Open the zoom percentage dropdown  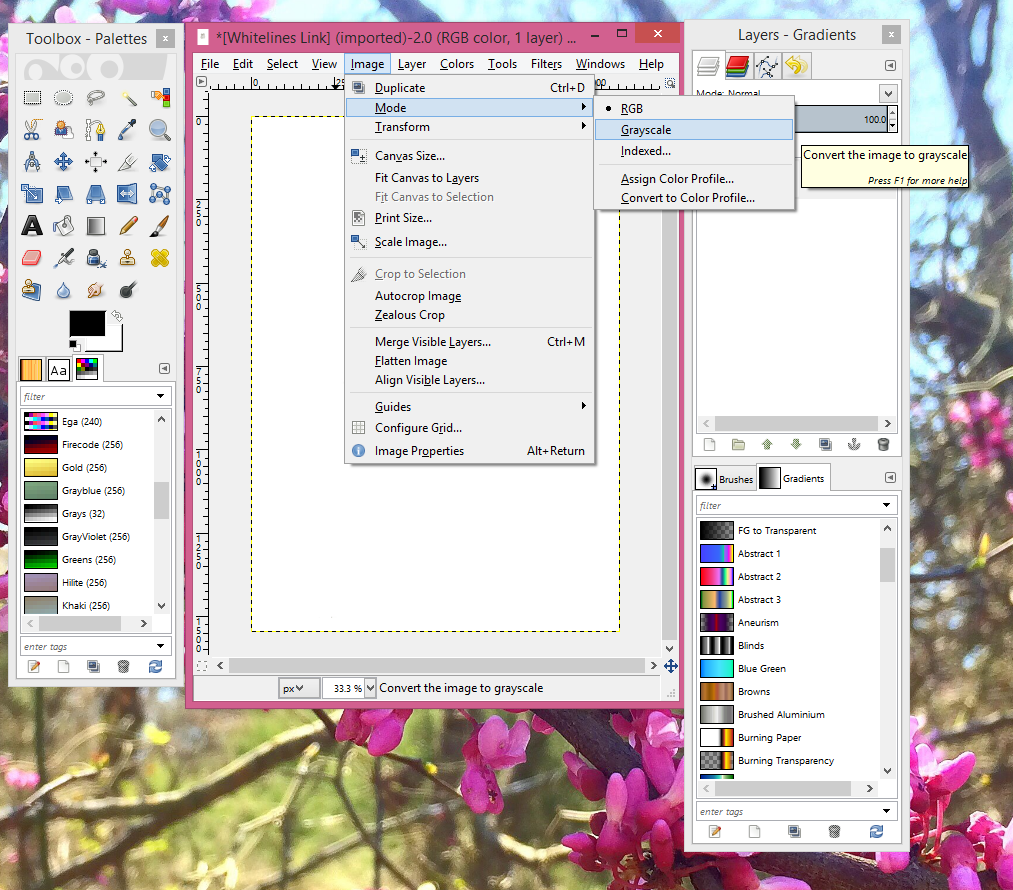(370, 688)
